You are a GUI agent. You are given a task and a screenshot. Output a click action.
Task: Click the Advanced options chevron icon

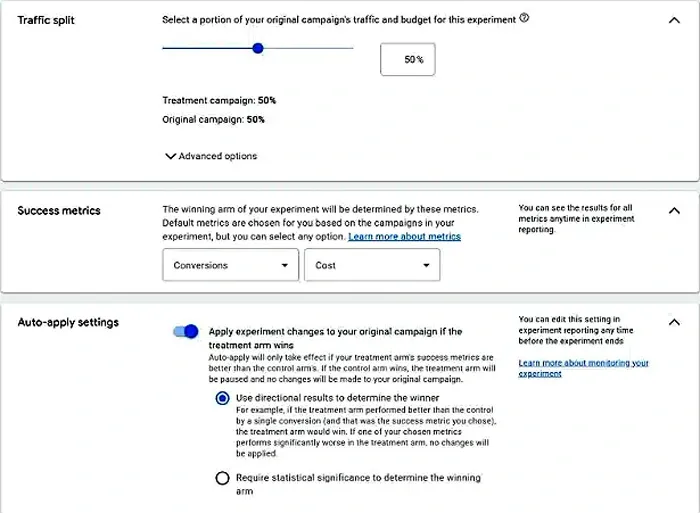point(170,156)
